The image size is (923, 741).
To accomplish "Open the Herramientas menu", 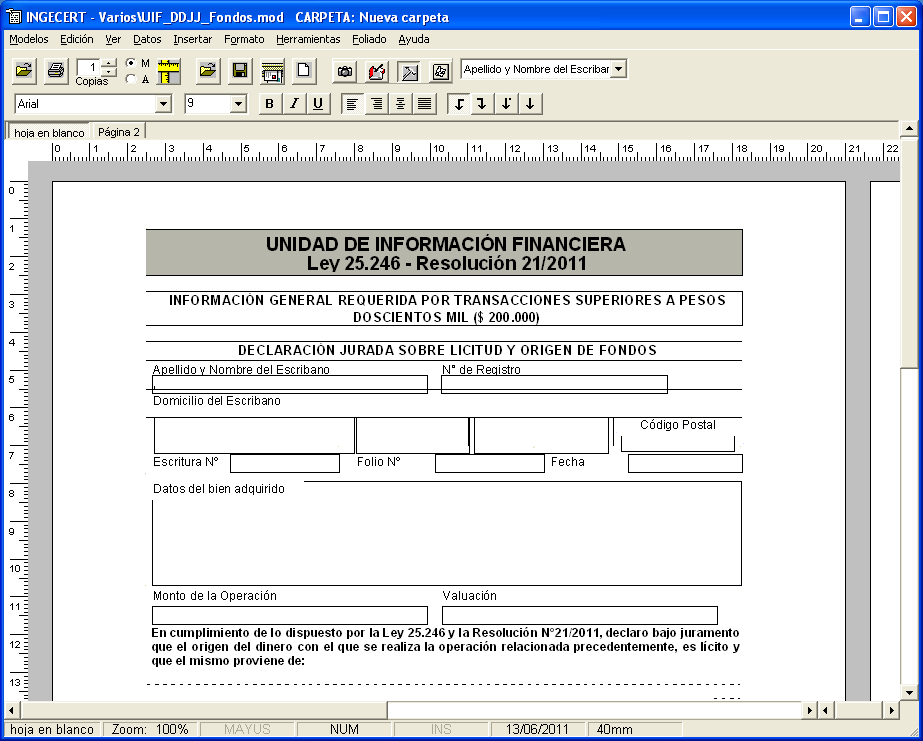I will 308,39.
